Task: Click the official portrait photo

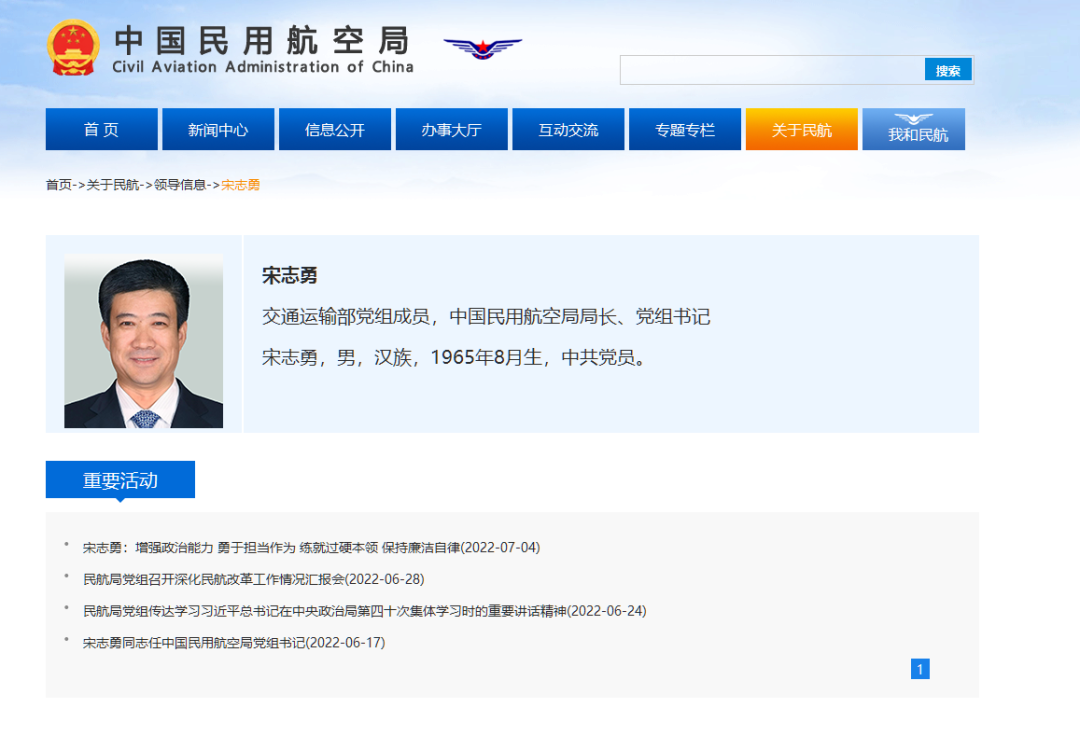Action: 143,341
